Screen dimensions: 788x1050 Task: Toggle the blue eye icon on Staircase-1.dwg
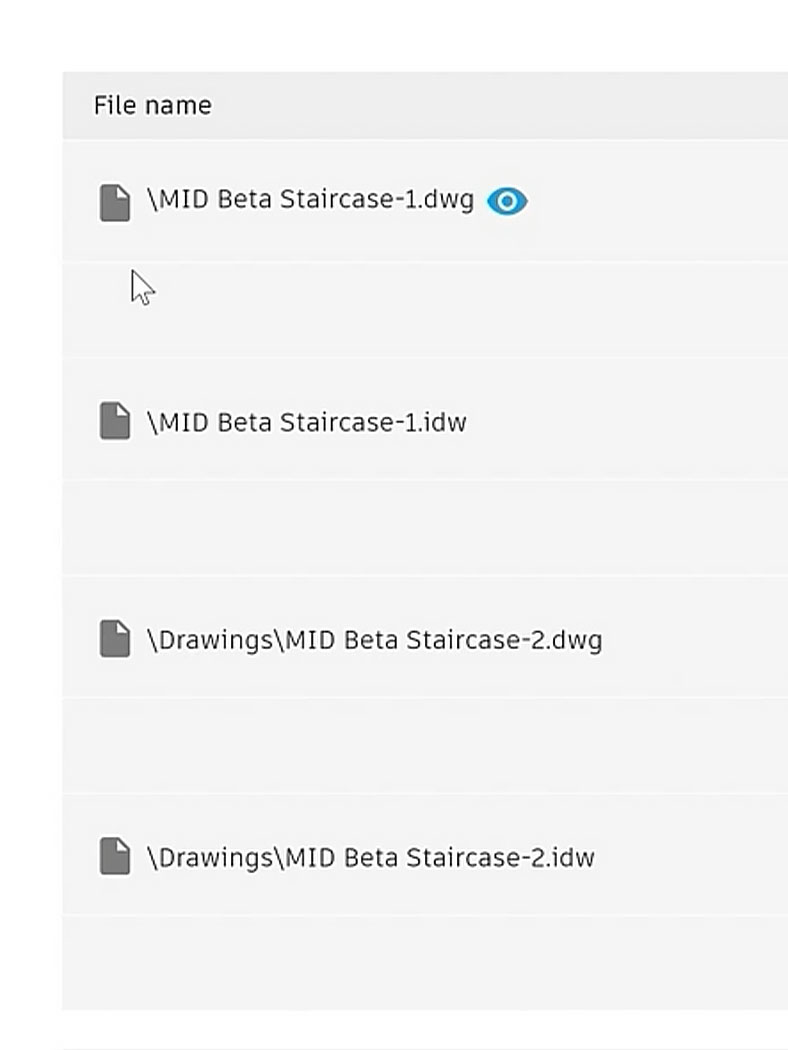tap(507, 202)
